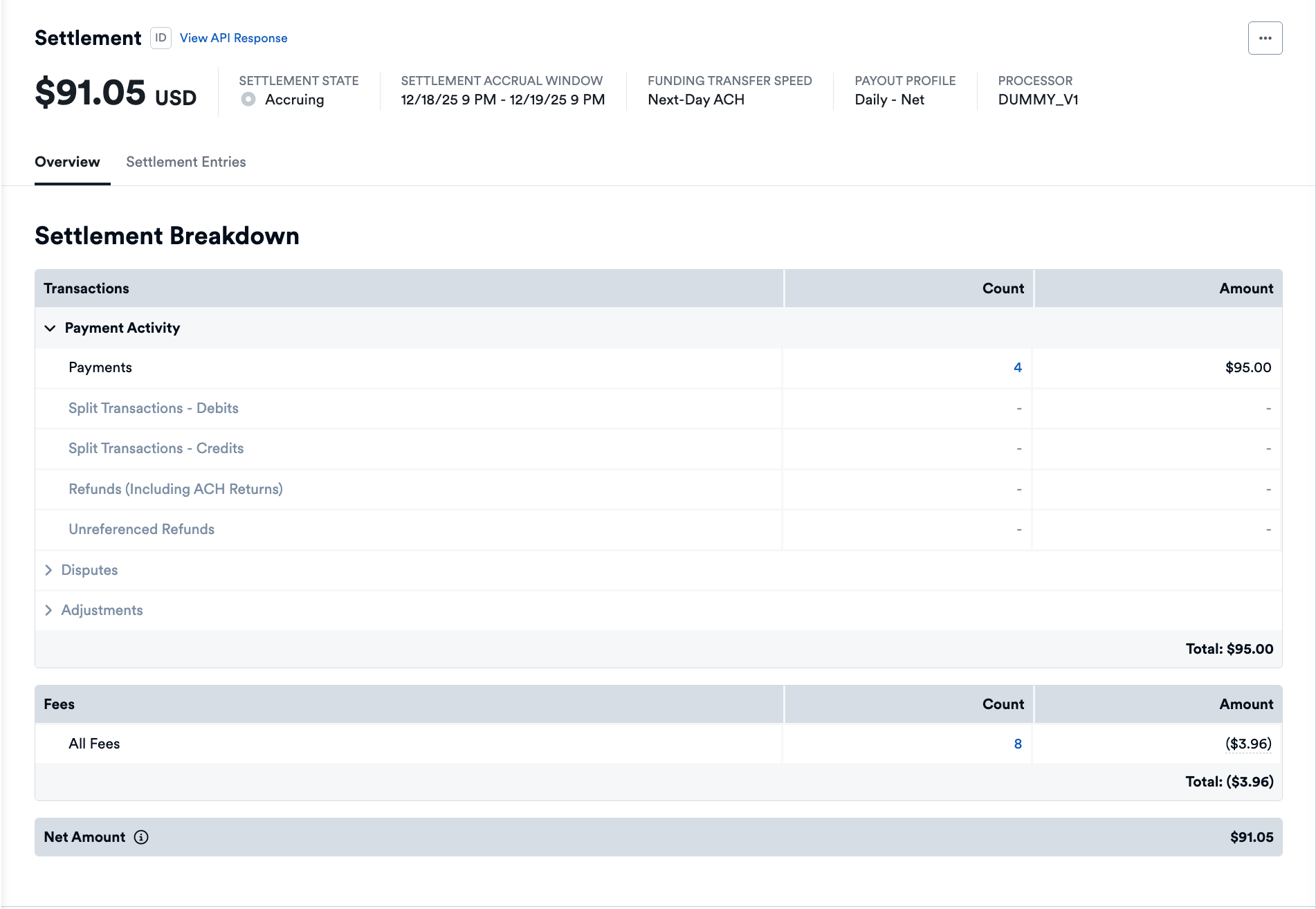This screenshot has width=1316, height=909.
Task: Click the Net Amount info icon
Action: pos(141,837)
